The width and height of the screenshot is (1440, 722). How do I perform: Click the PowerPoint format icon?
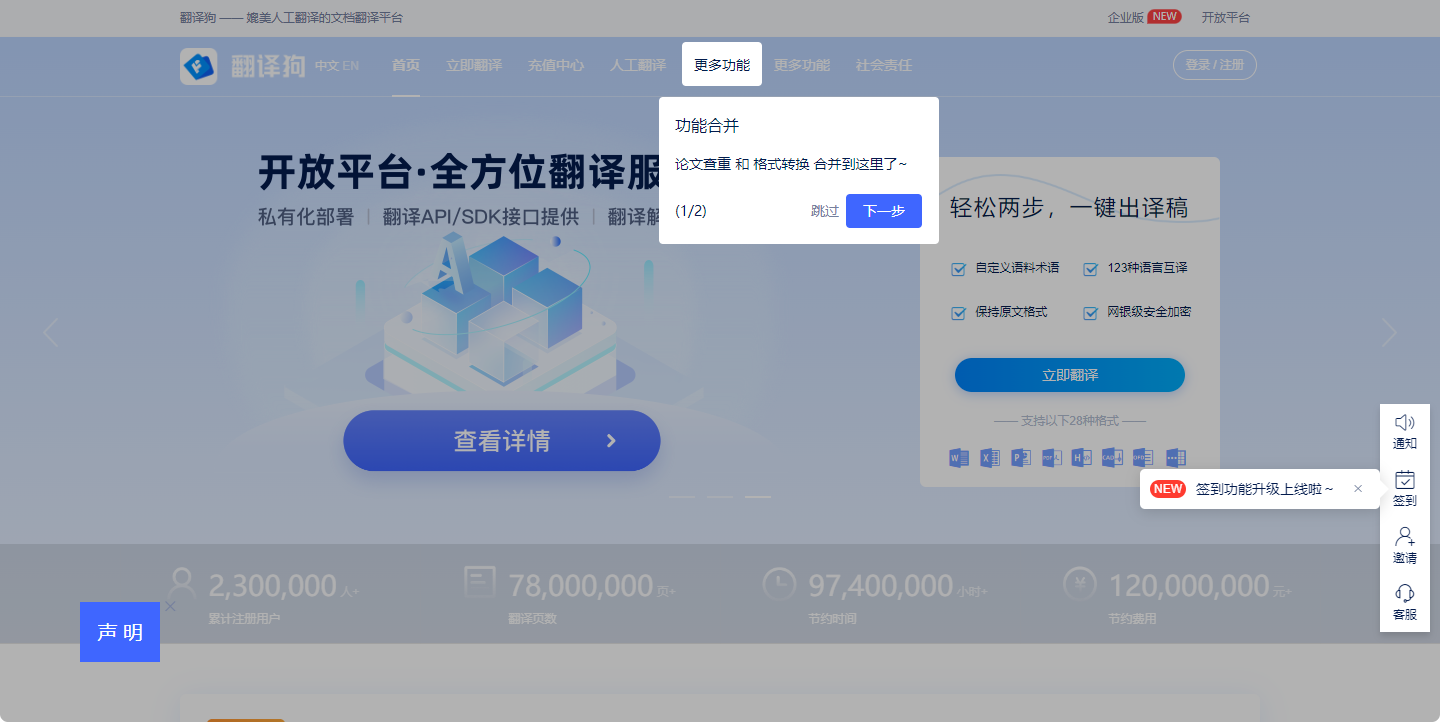[x=1021, y=458]
